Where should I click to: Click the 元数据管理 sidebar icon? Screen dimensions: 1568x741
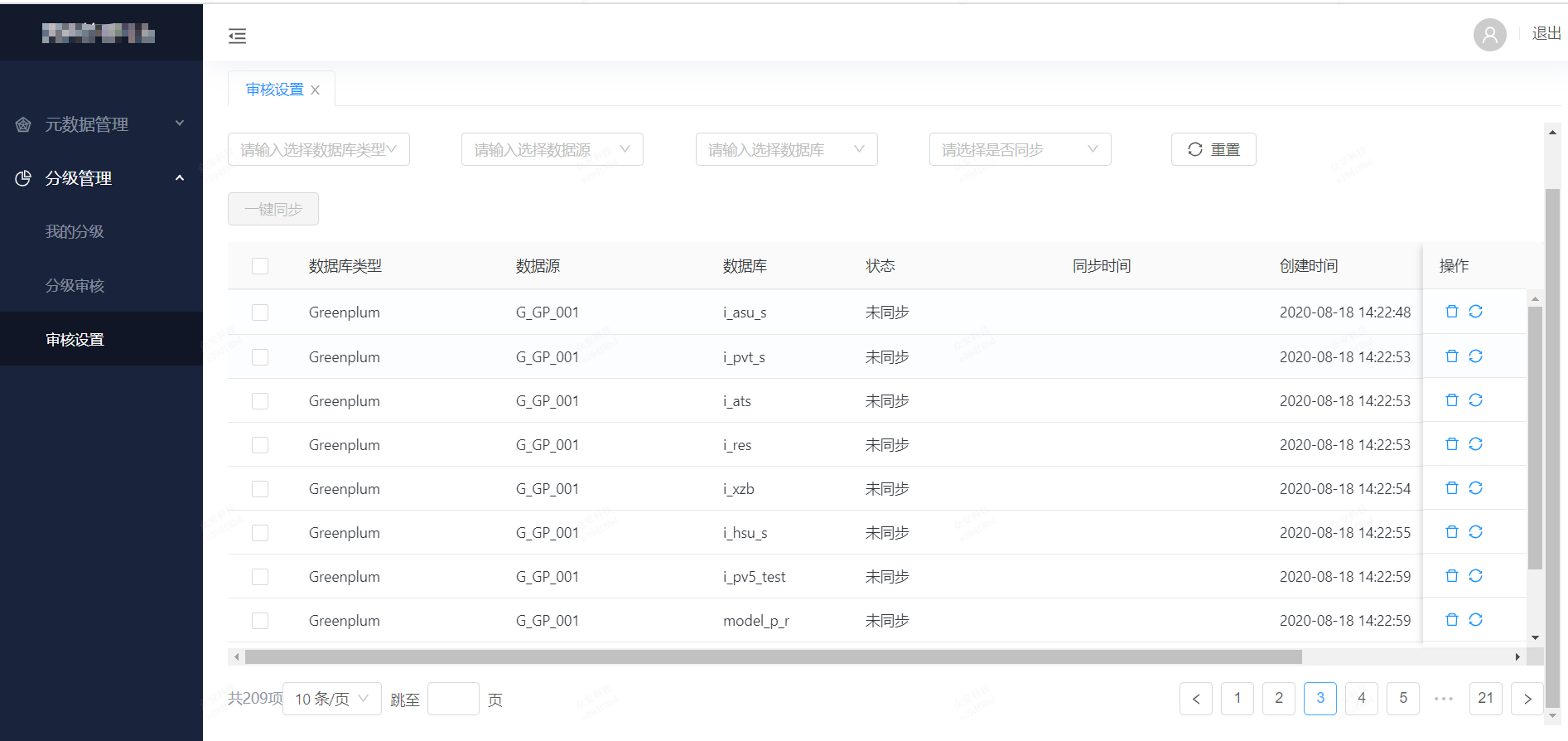pos(23,124)
